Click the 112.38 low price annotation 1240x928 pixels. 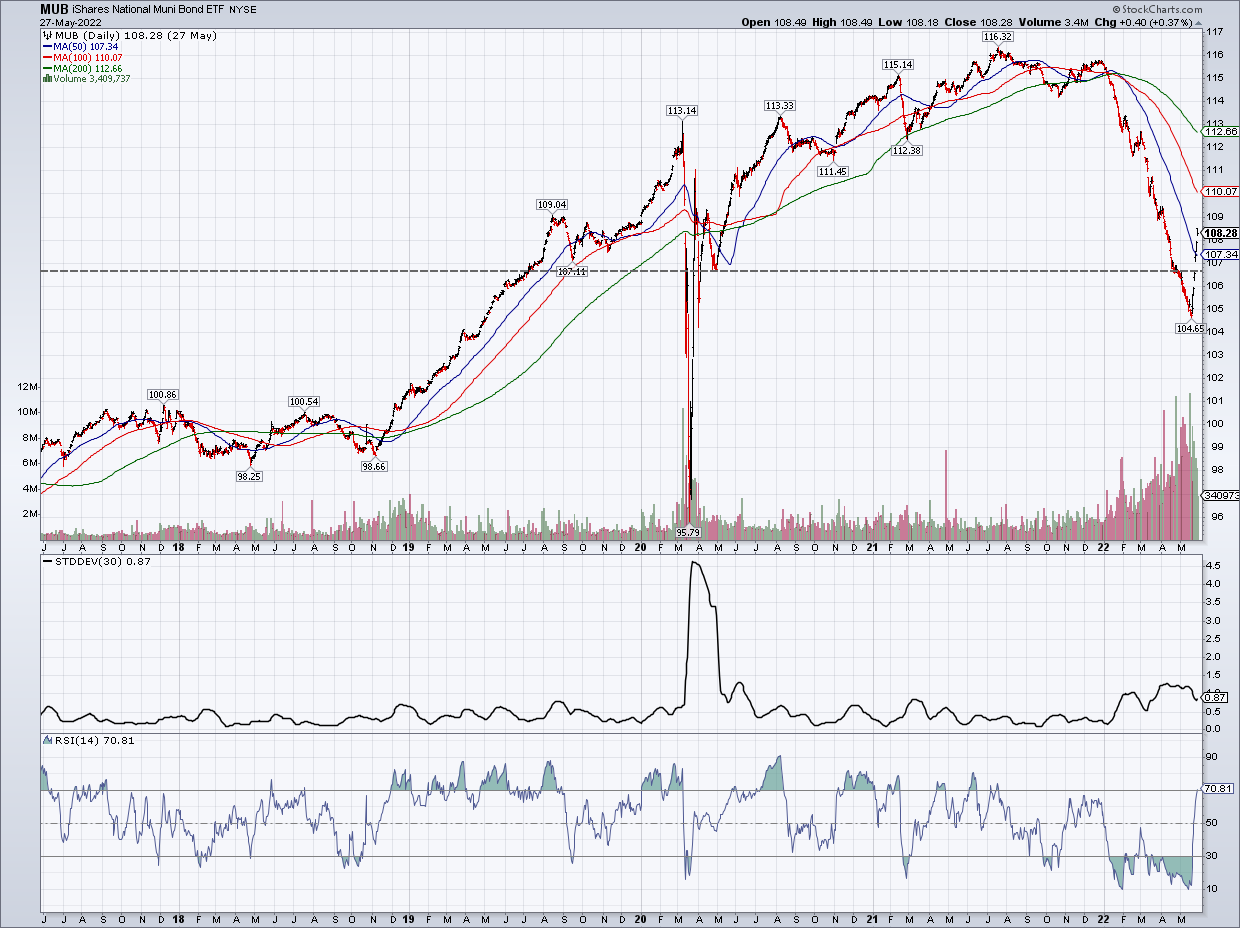pos(906,150)
